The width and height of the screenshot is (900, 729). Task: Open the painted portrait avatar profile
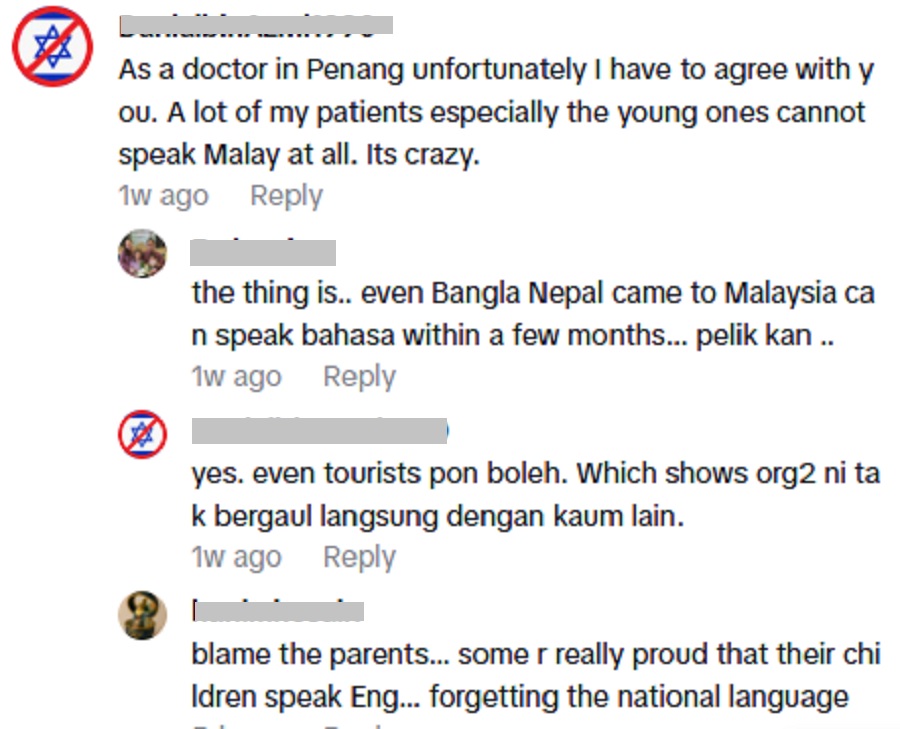142,614
